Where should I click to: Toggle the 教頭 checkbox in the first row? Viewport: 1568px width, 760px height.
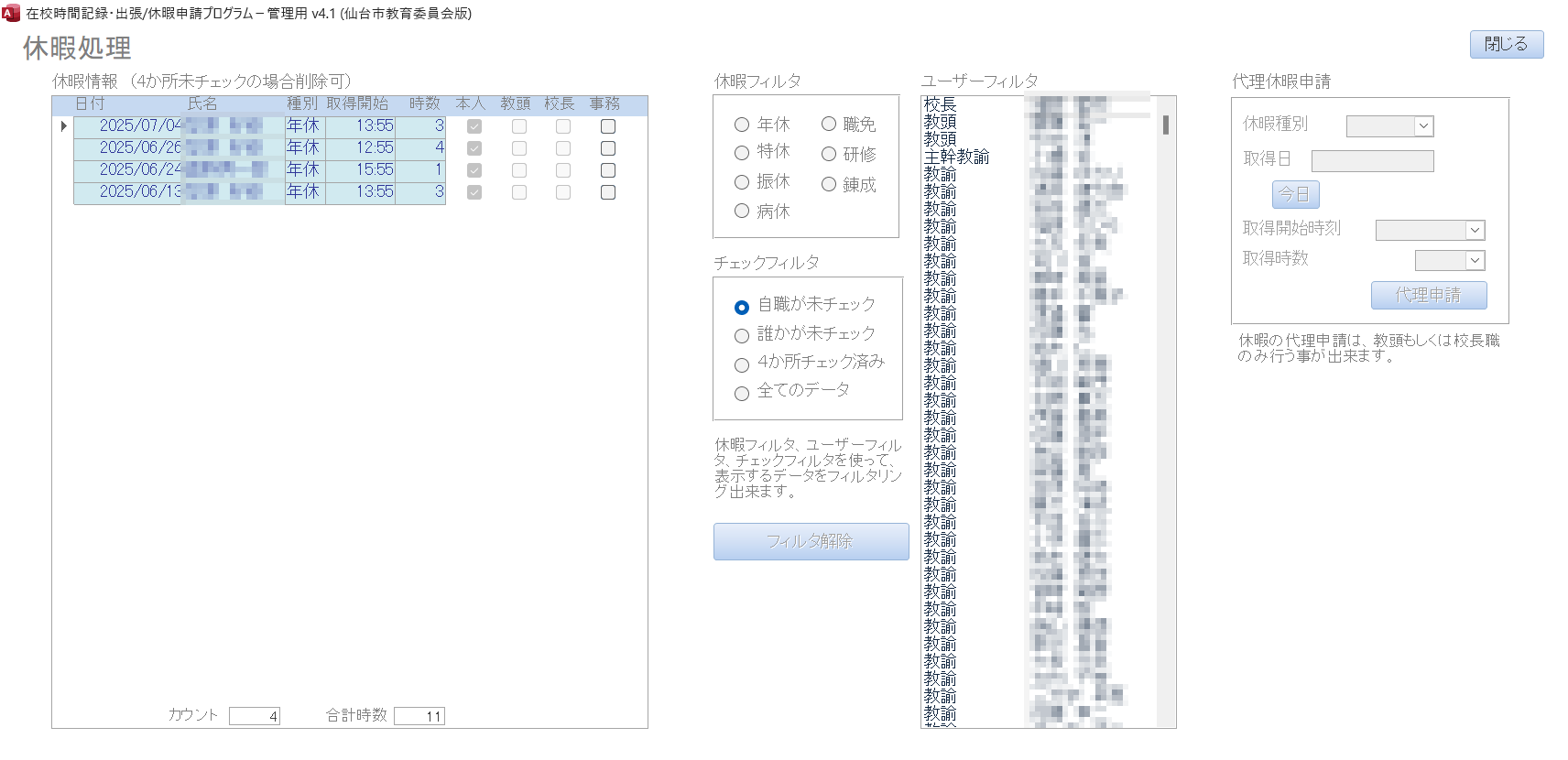point(519,126)
